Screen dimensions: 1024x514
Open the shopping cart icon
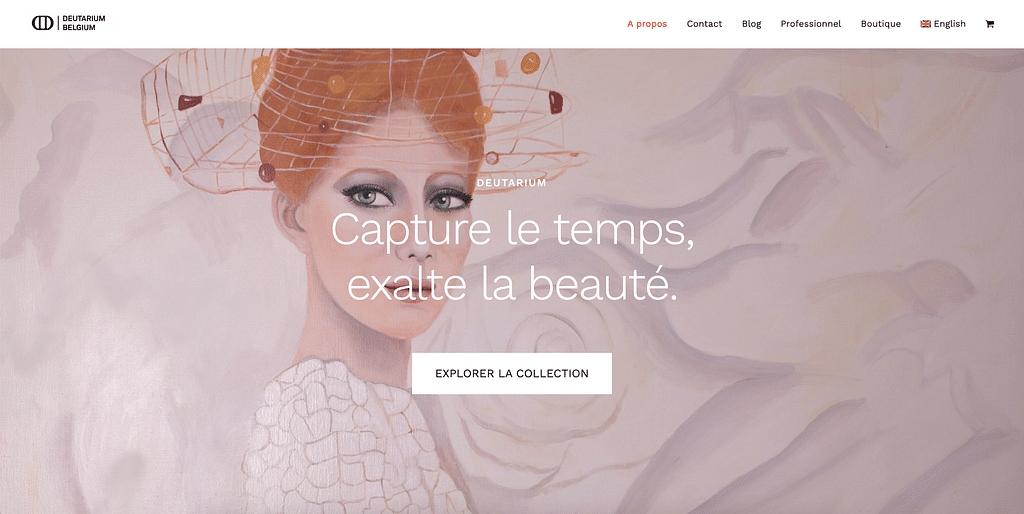click(x=989, y=24)
